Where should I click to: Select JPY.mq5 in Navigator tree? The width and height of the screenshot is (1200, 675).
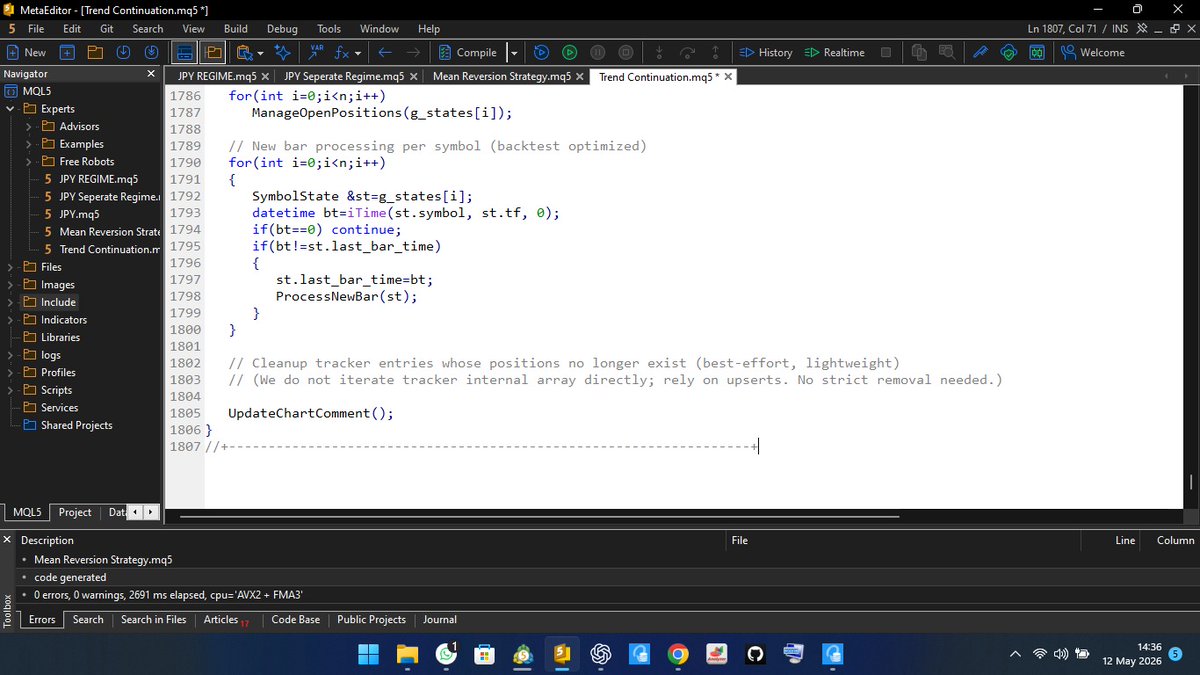79,214
